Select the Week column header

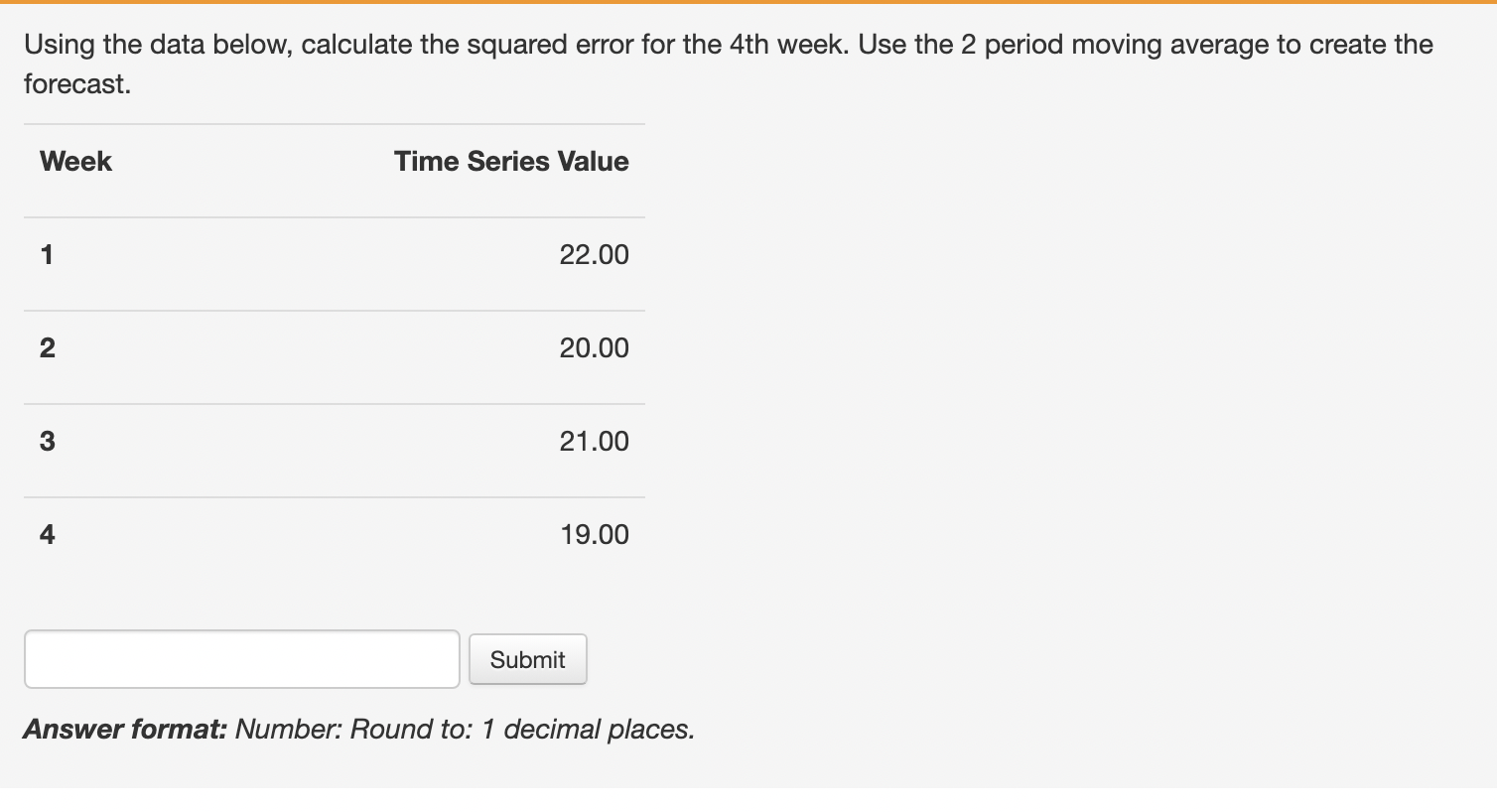pyautogui.click(x=74, y=160)
